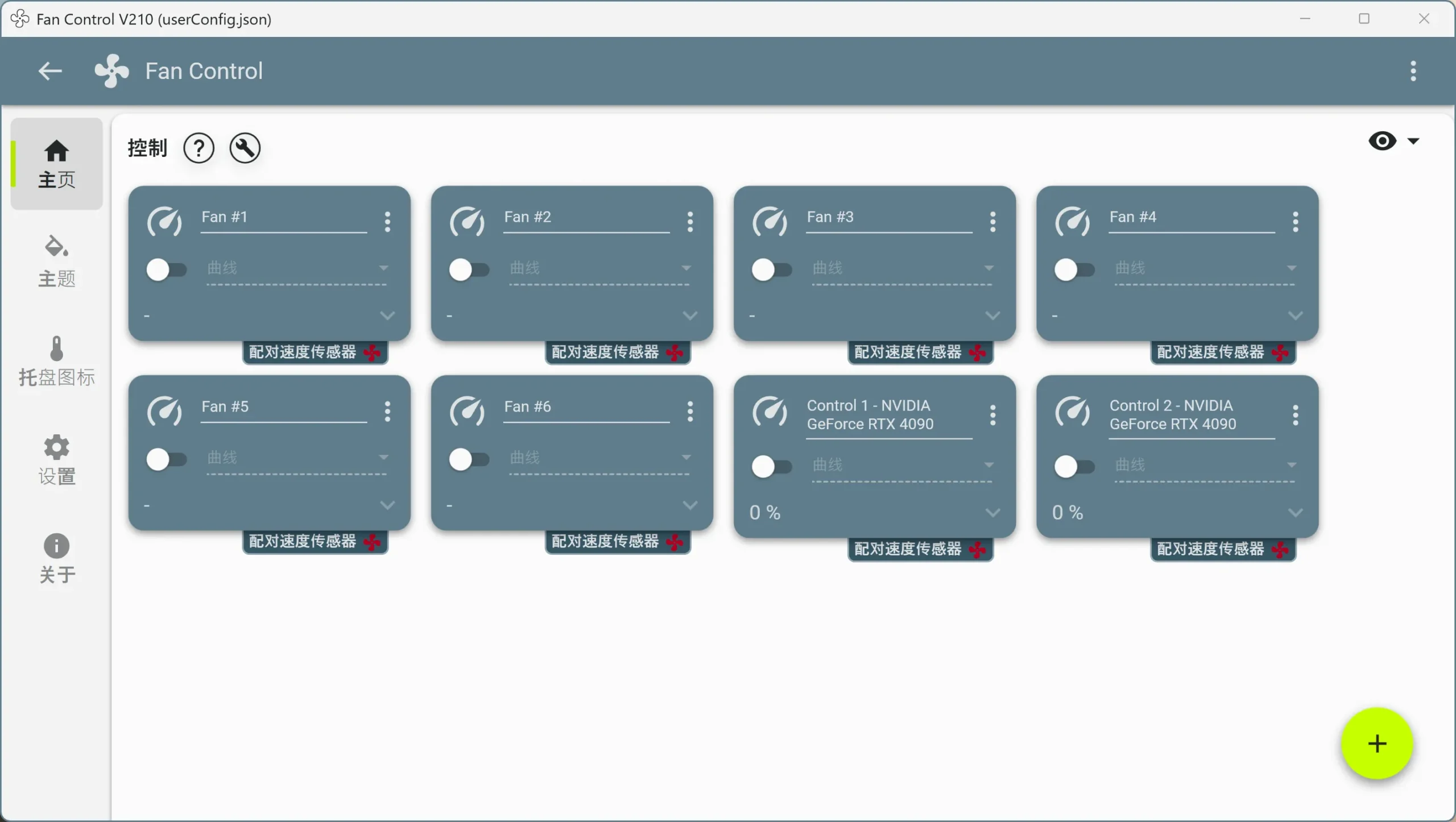The height and width of the screenshot is (822, 1456).
Task: Open the header three-dot overflow menu
Action: pyautogui.click(x=1413, y=71)
